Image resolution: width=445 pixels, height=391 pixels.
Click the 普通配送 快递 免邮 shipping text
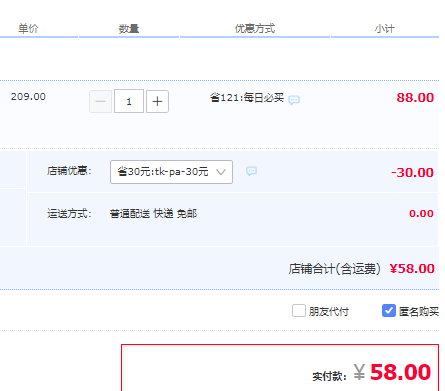[x=153, y=213]
